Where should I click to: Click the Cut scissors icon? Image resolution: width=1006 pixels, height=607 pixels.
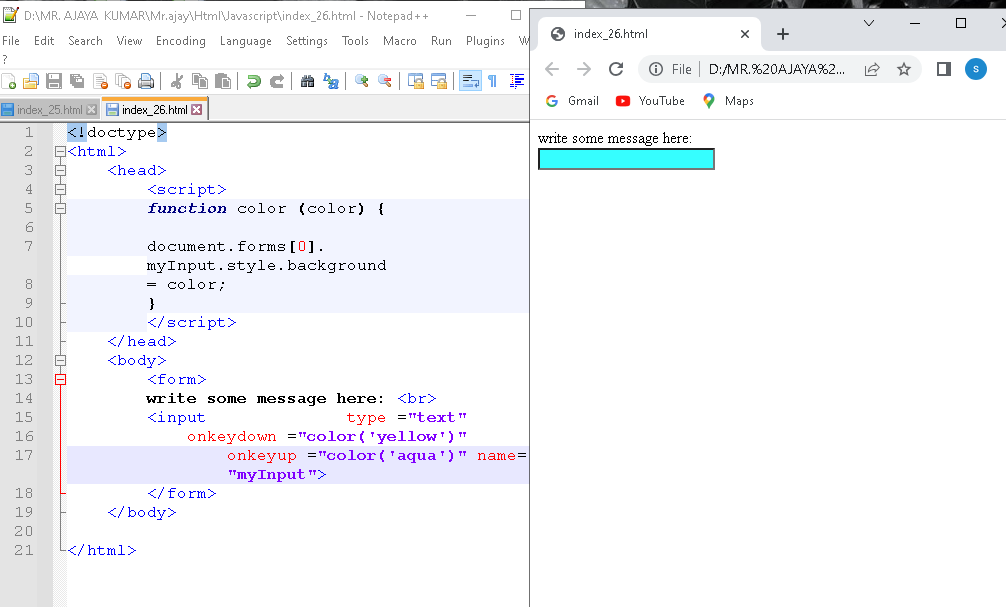tap(177, 82)
